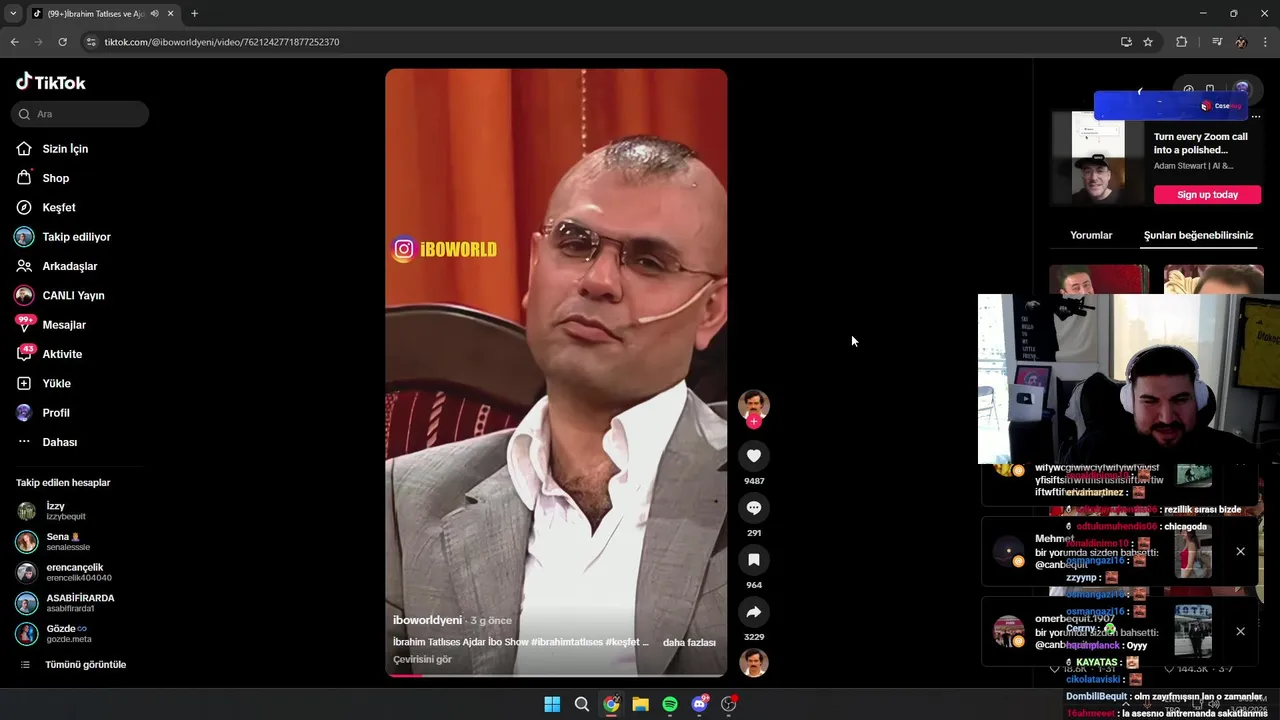The image size is (1280, 720).
Task: Share the video with arrow icon
Action: click(754, 612)
